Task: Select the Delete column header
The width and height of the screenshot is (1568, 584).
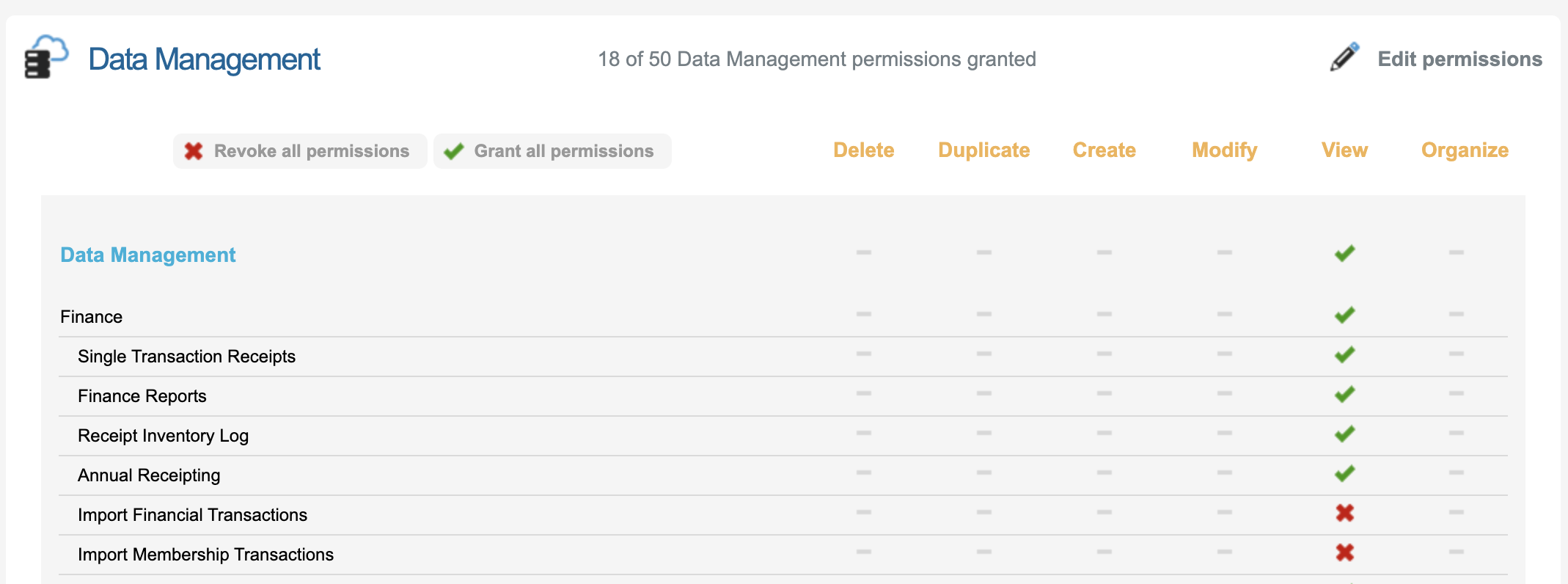Action: [x=863, y=150]
